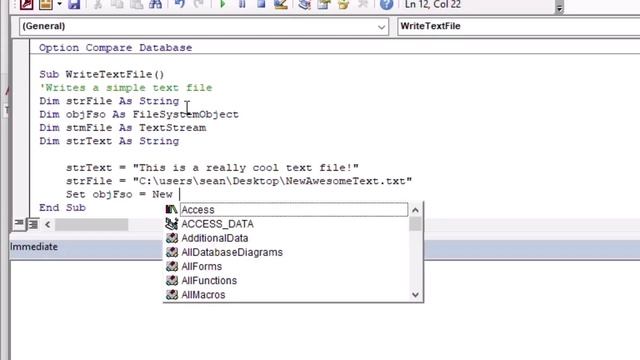Click the Cut scissors icon
Screen dimensions: 640x360
pos(98,4)
